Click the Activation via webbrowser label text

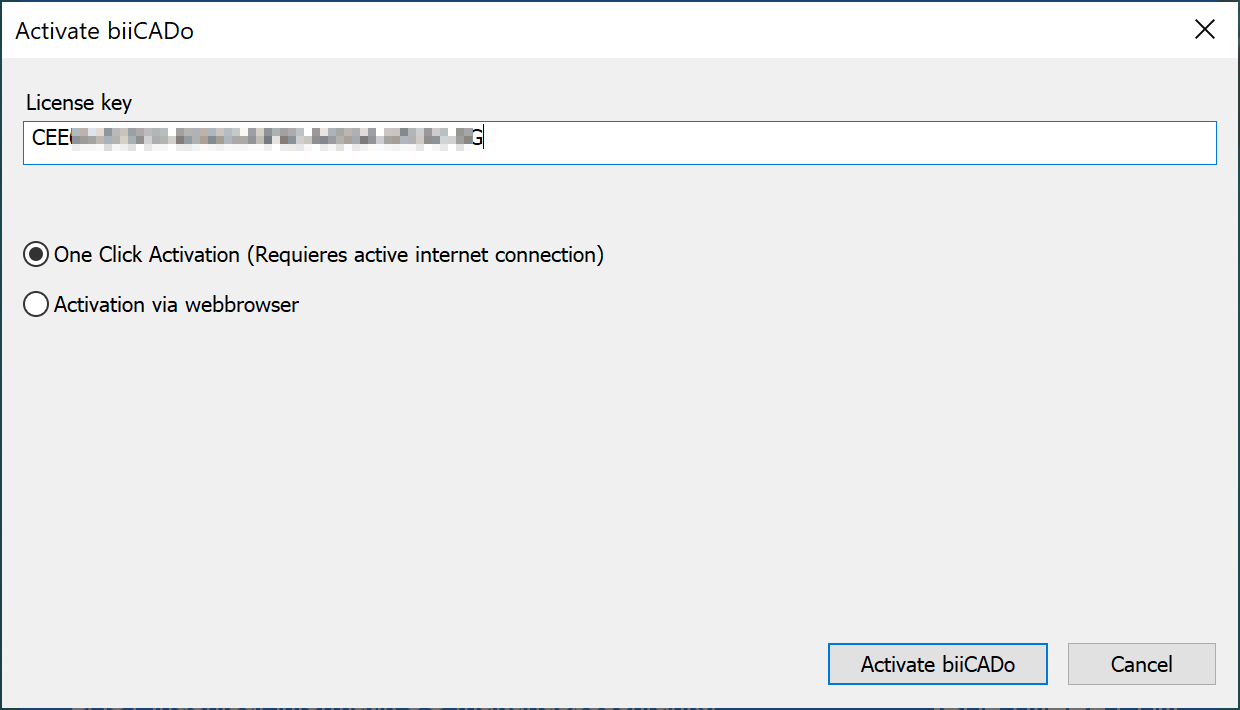pyautogui.click(x=176, y=305)
